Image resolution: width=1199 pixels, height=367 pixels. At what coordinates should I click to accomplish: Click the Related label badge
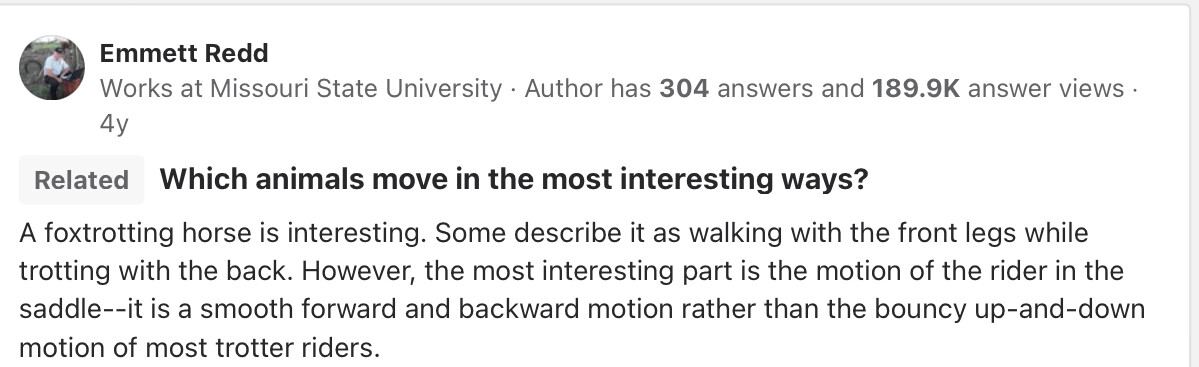point(82,180)
